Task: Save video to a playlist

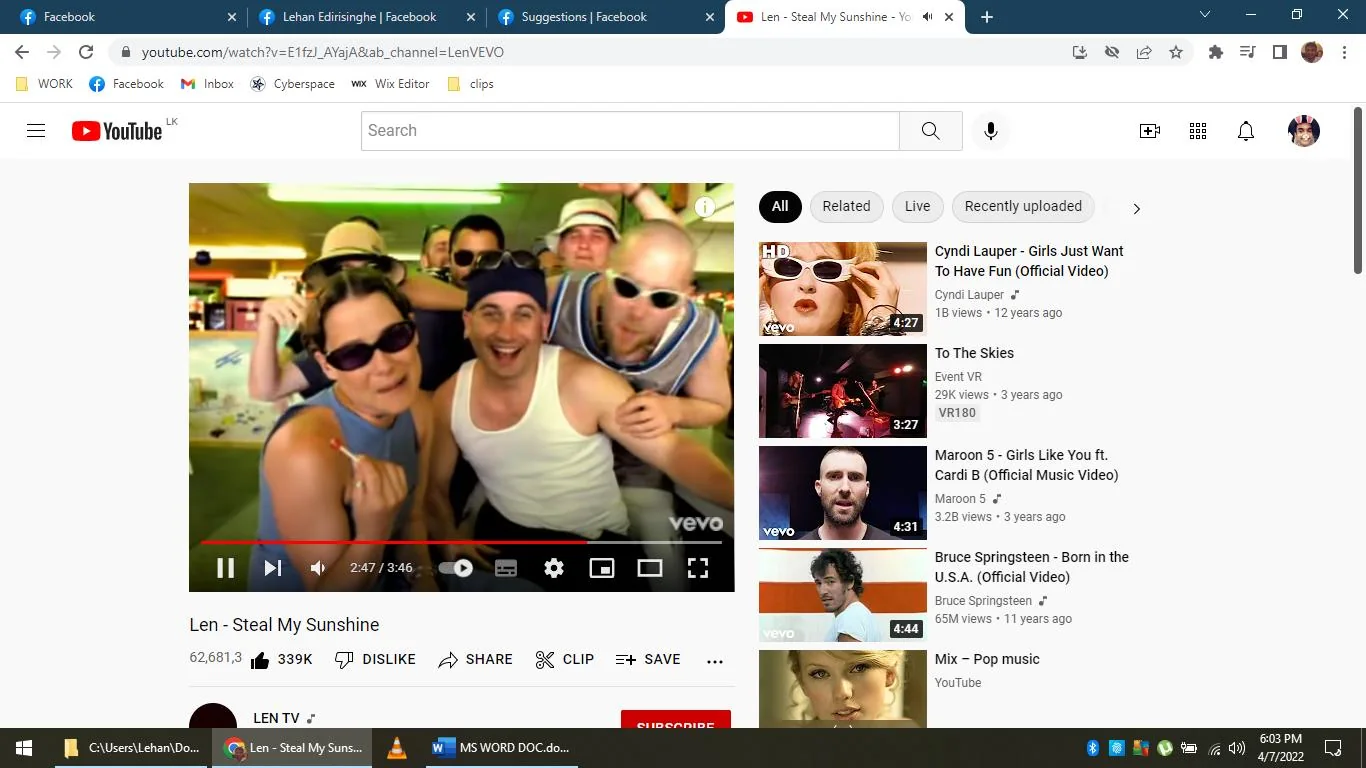Action: pyautogui.click(x=648, y=660)
